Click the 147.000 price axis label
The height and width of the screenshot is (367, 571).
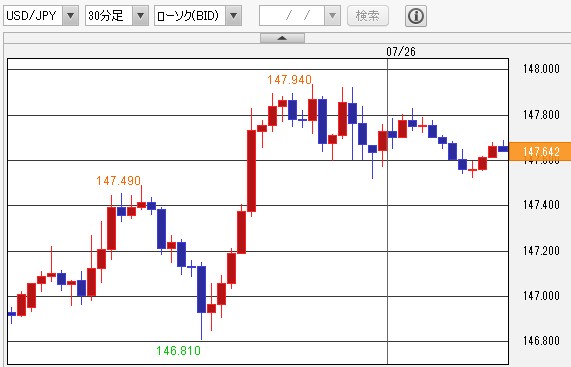point(541,296)
